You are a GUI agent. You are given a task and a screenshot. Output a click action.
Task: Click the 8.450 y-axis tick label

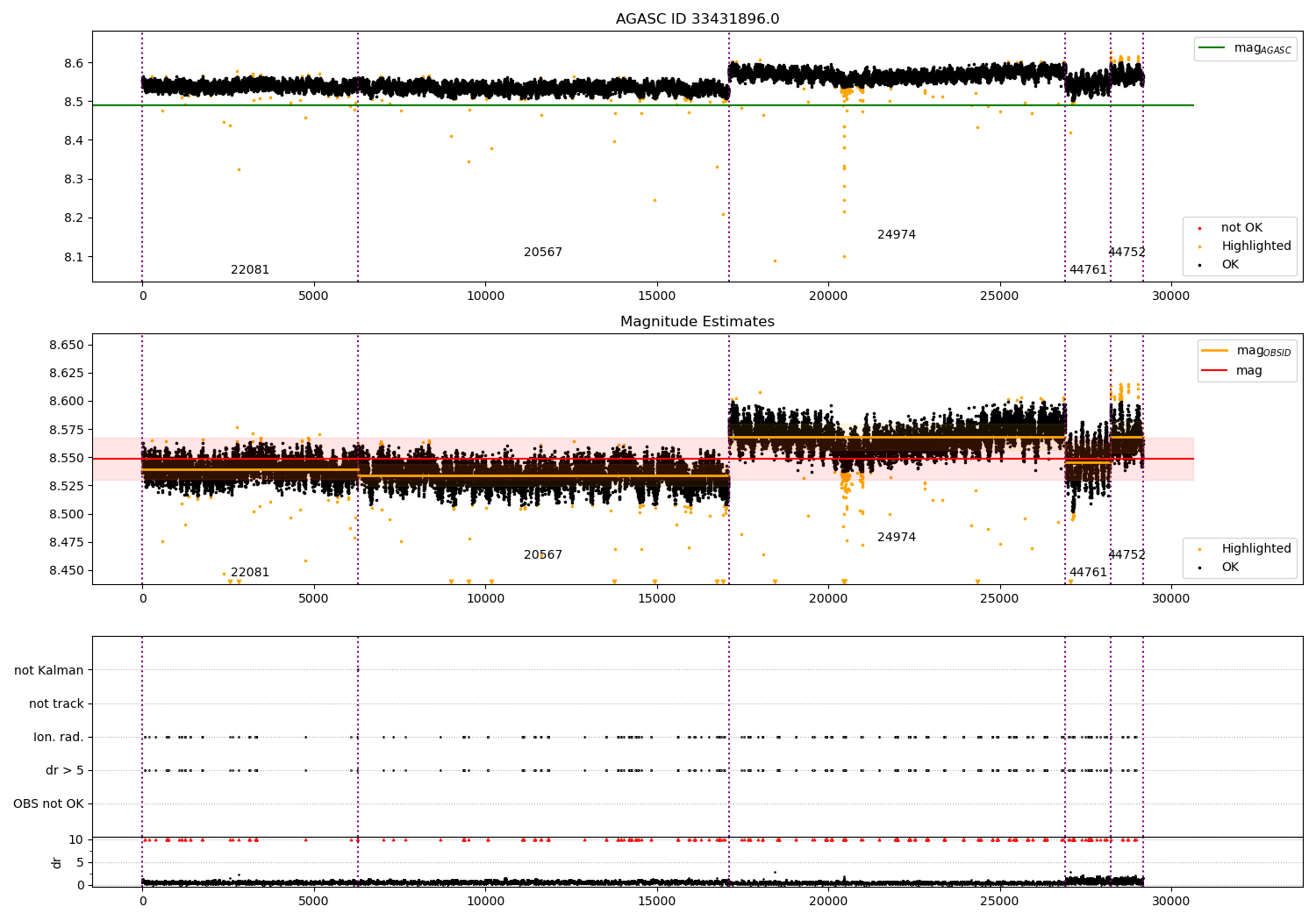tap(67, 571)
